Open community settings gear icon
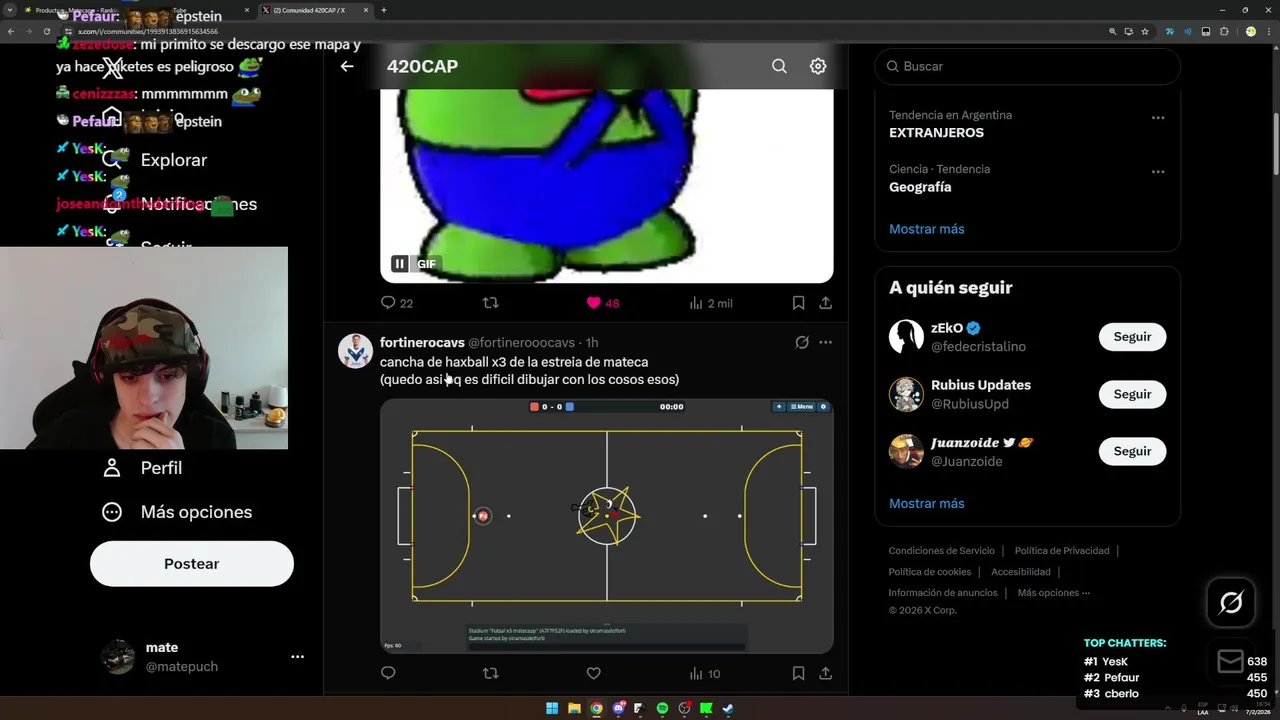Viewport: 1280px width, 720px height. [x=818, y=66]
